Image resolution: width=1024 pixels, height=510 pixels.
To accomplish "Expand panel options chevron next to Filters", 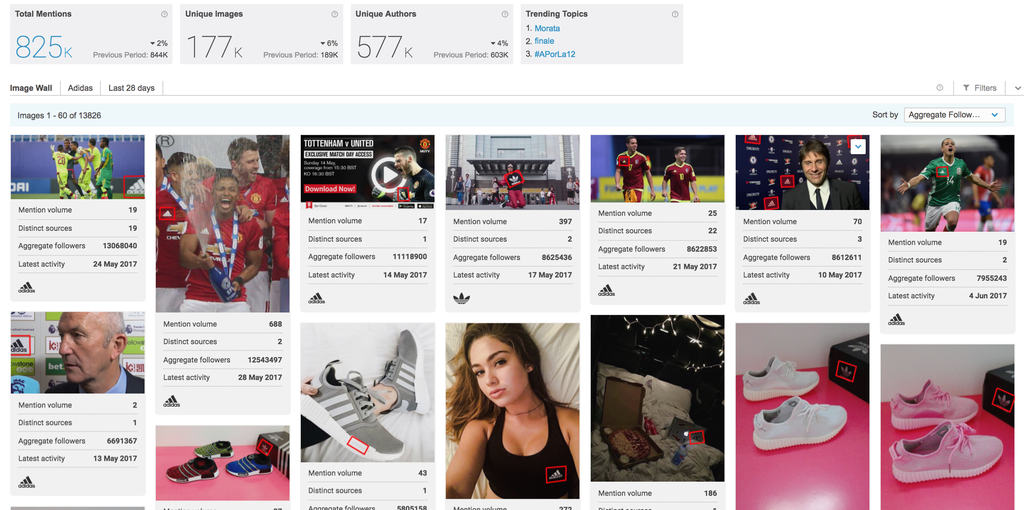I will tap(1017, 88).
